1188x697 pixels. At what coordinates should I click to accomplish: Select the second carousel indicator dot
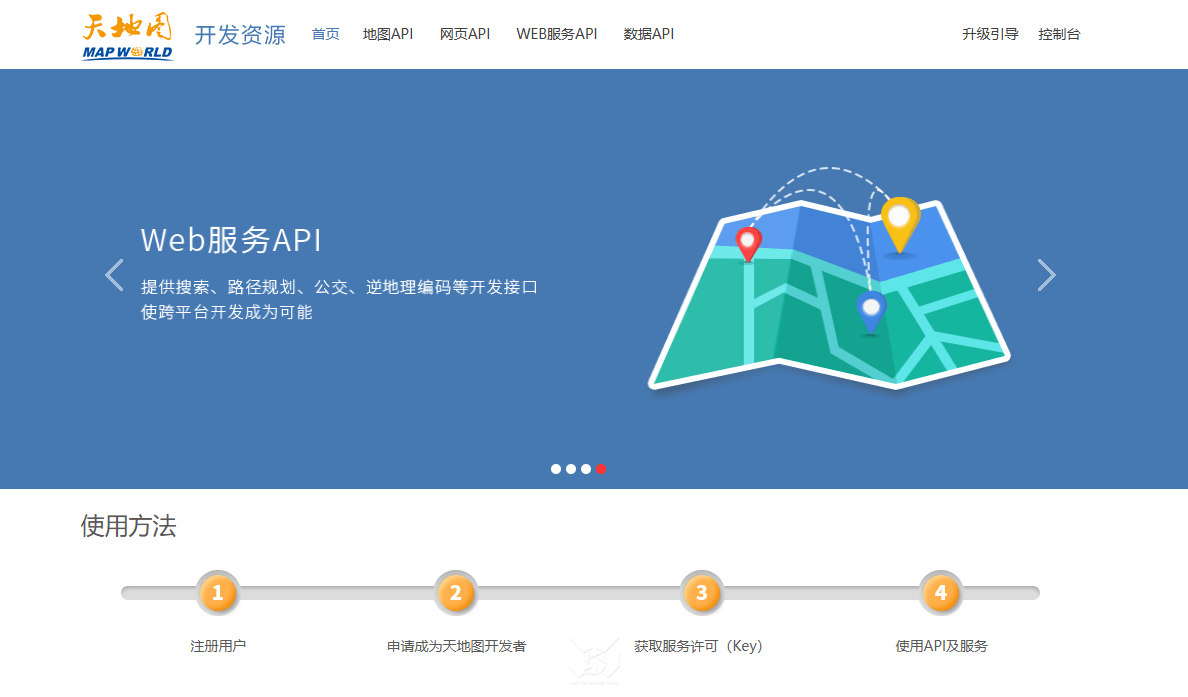click(x=571, y=469)
